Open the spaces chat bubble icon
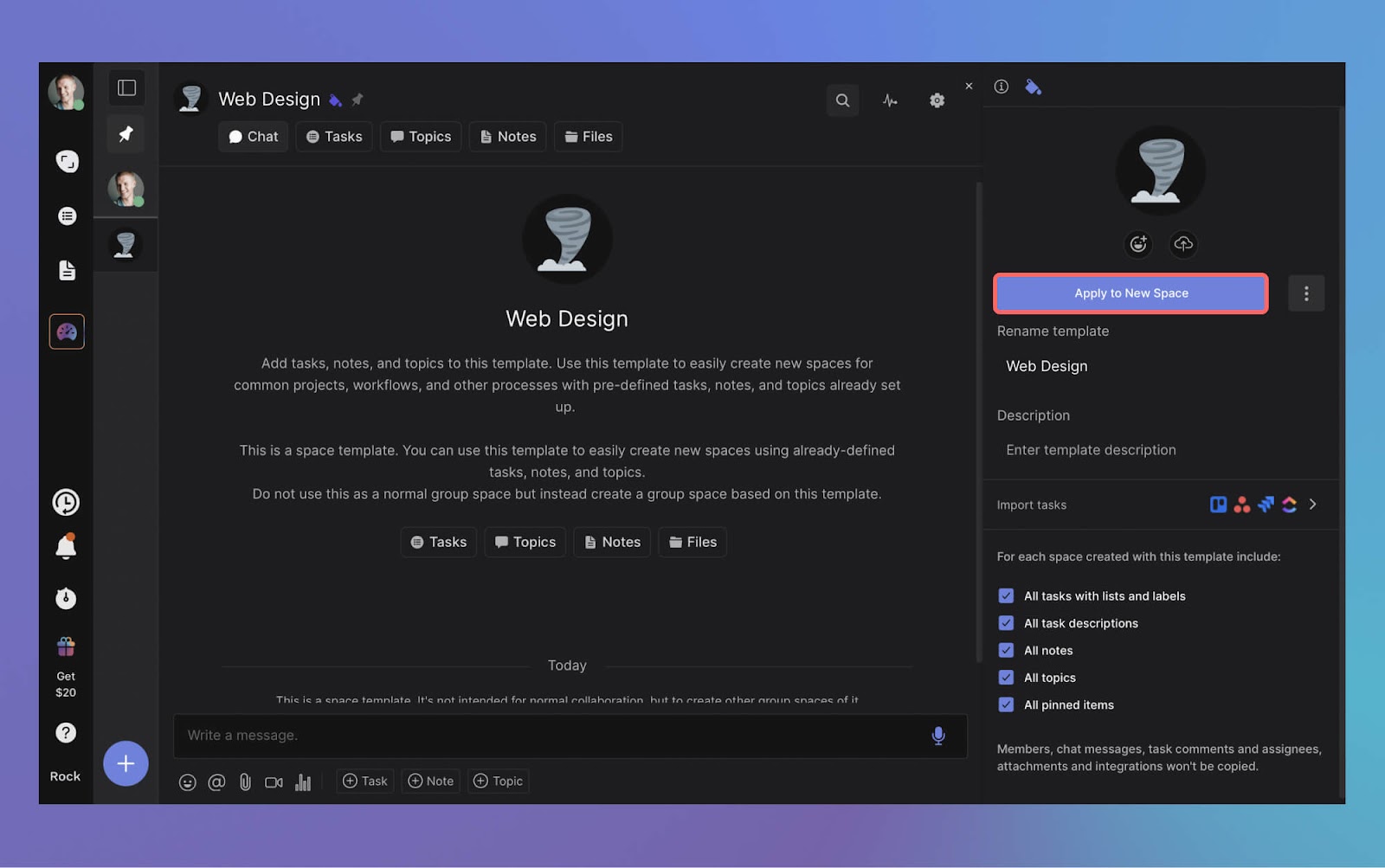Image resolution: width=1385 pixels, height=868 pixels. (67, 161)
